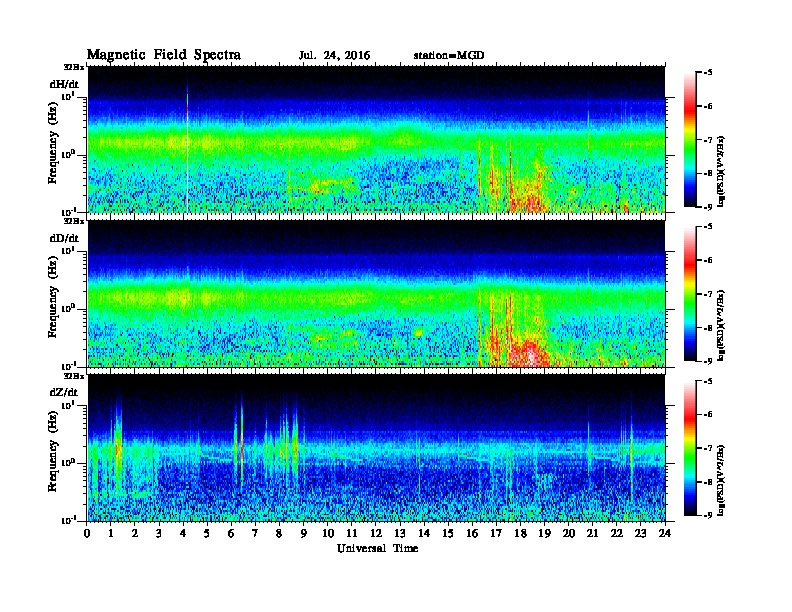
Task: Click the vertical spike near 4 UT in dH/dt
Action: (x=187, y=149)
